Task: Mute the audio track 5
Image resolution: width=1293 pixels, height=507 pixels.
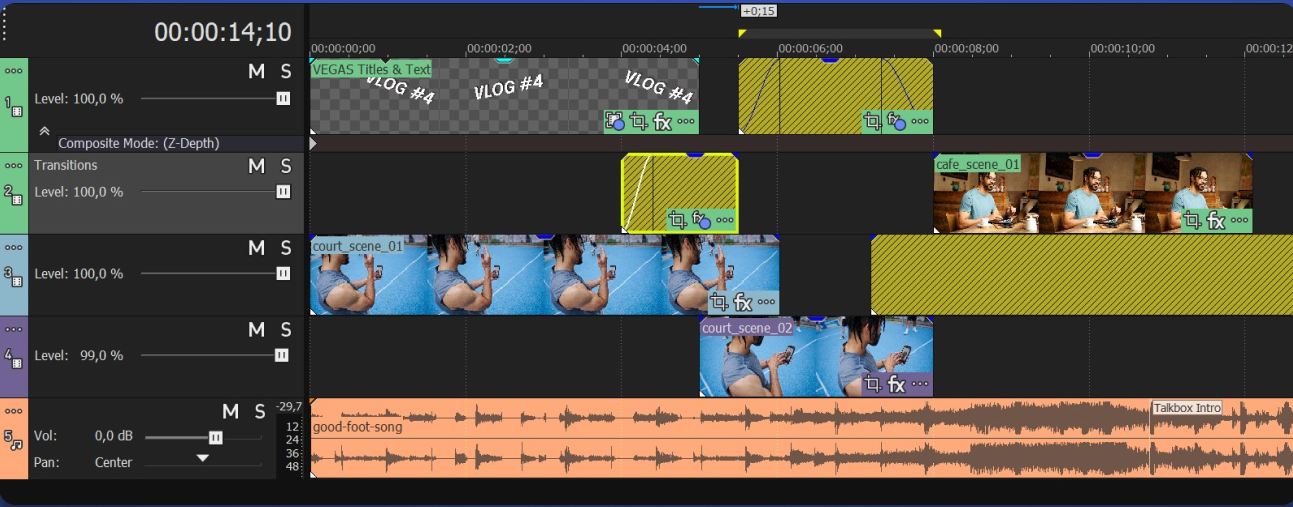Action: [x=230, y=411]
